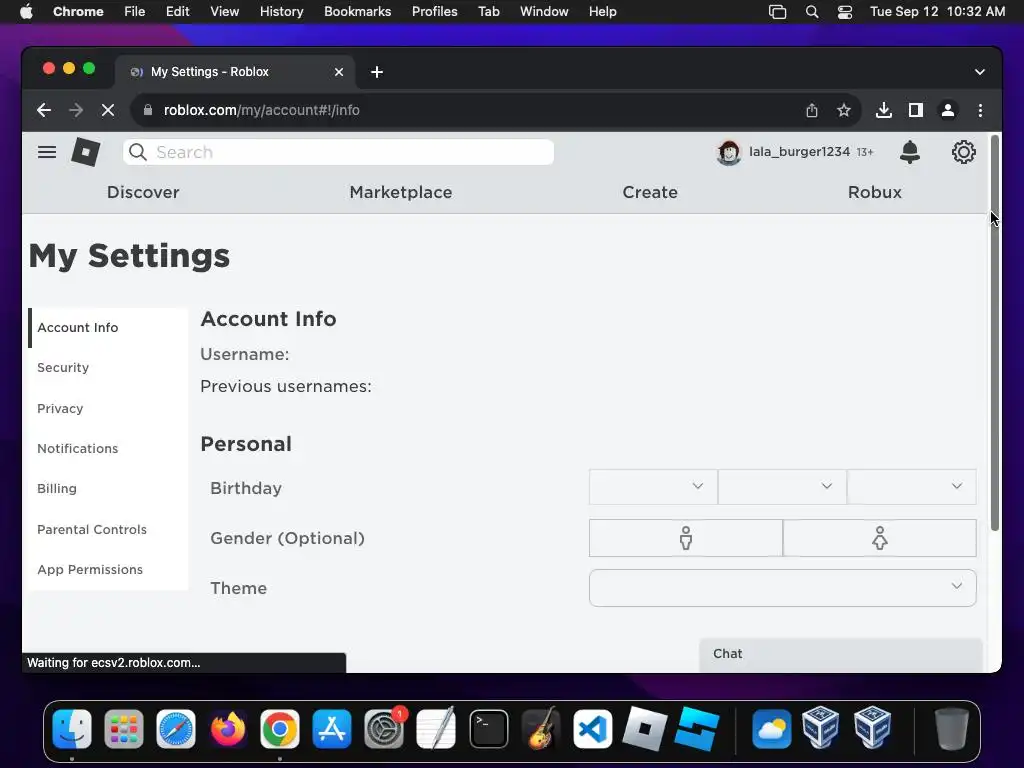Open Billing settings section
The height and width of the screenshot is (768, 1024).
coord(108,488)
